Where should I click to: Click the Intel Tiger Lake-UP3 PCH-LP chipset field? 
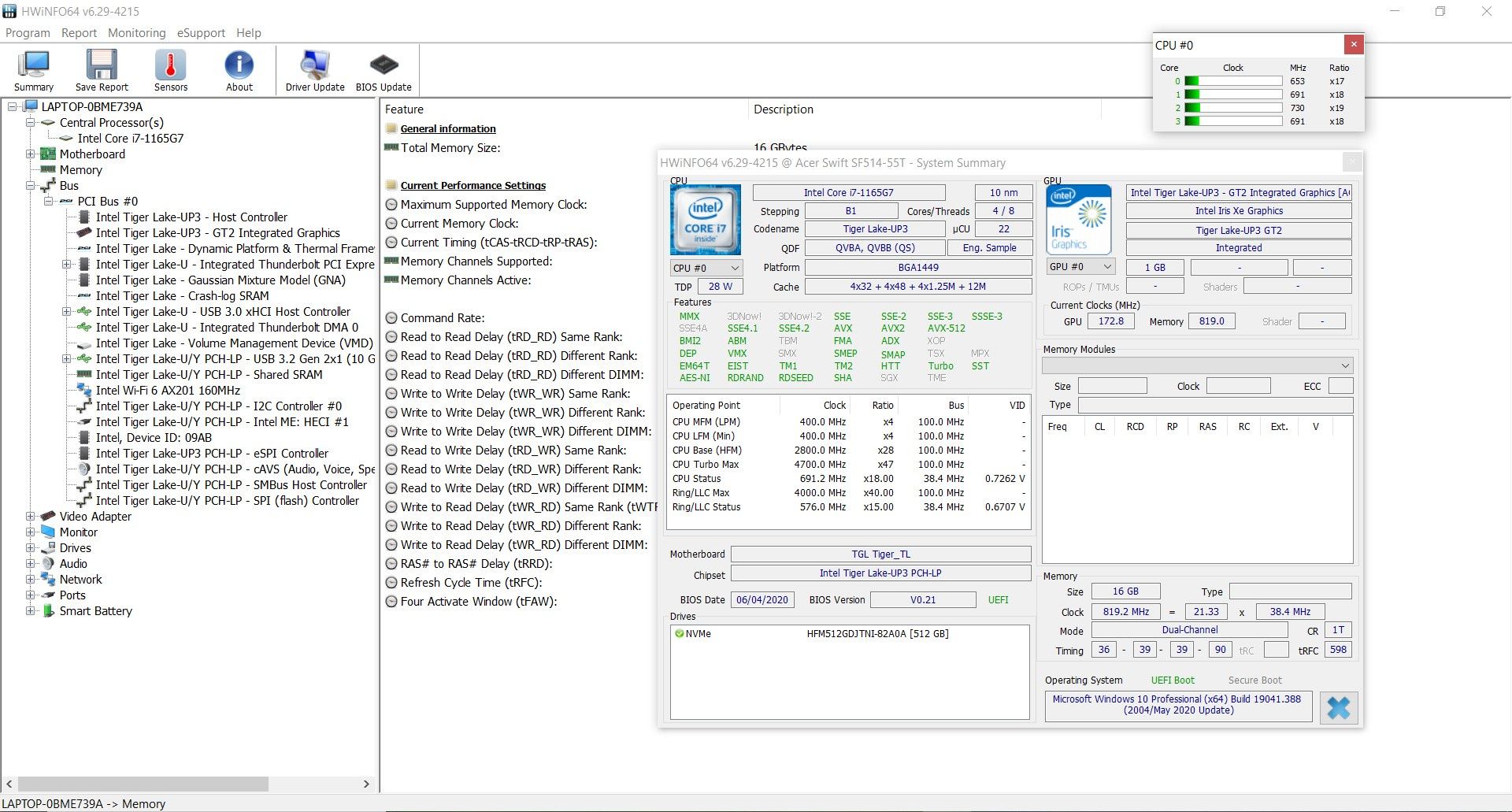pyautogui.click(x=880, y=573)
